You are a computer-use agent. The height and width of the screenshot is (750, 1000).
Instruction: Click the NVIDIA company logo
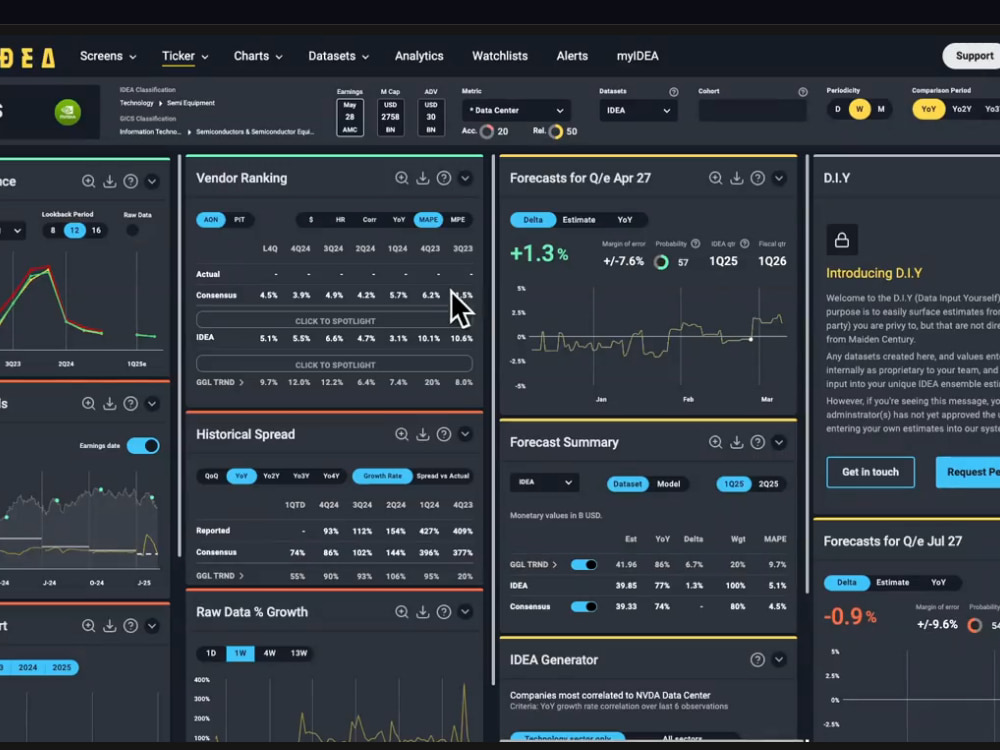click(x=68, y=112)
